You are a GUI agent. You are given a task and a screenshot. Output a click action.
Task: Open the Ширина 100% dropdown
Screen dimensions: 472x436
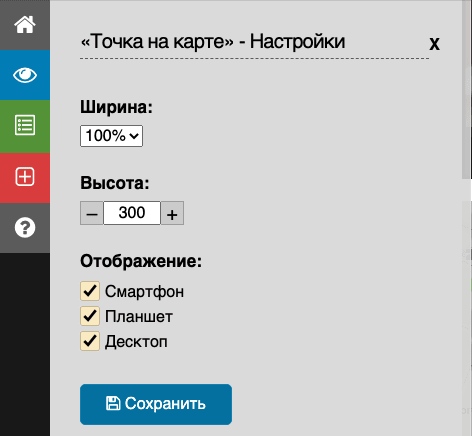[x=111, y=136]
